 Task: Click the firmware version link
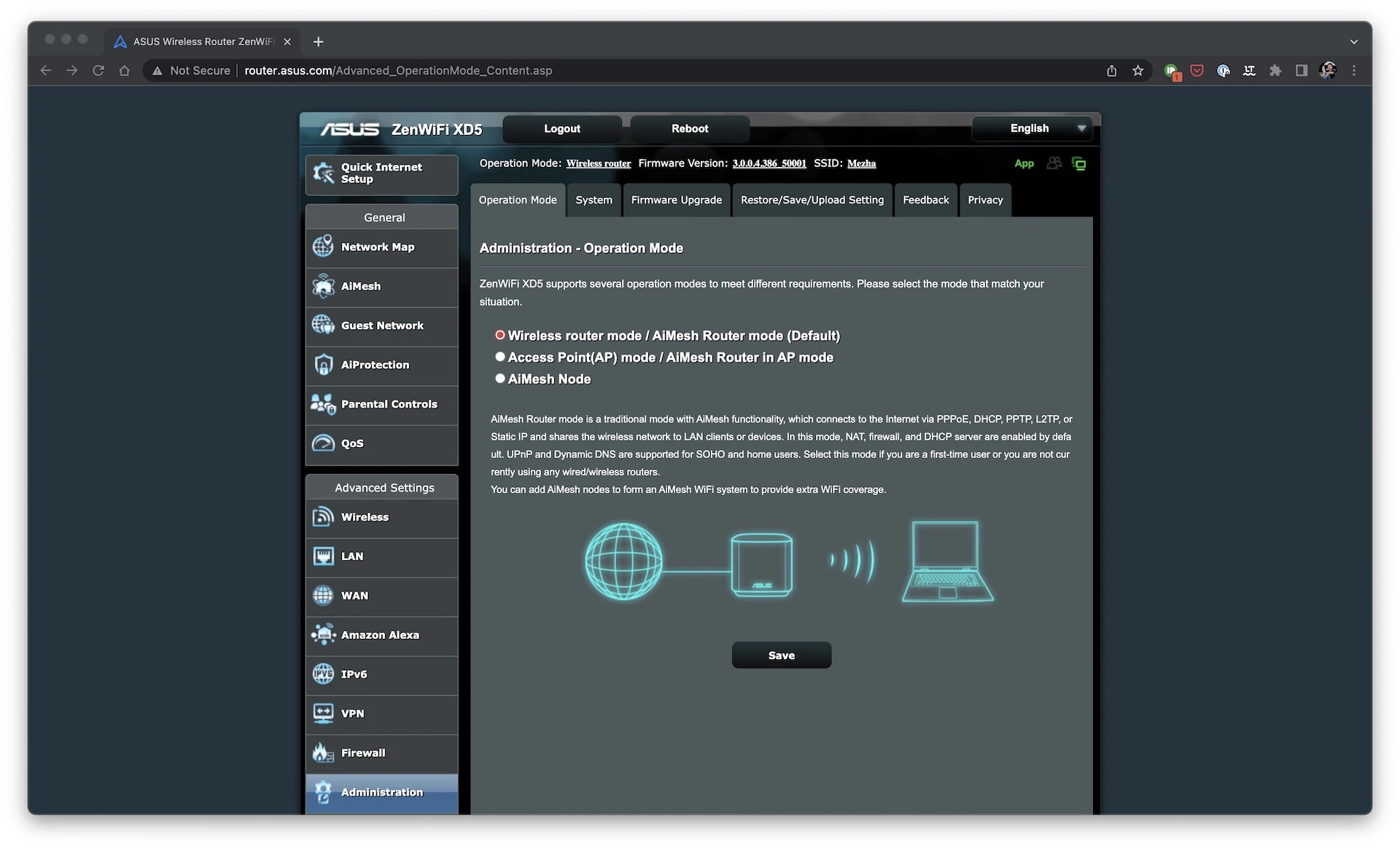tap(769, 163)
